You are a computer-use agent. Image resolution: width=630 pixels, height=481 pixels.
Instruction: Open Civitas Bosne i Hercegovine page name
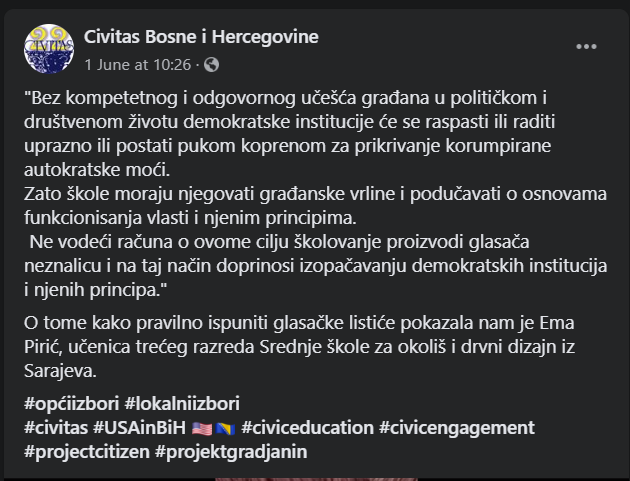coord(201,37)
